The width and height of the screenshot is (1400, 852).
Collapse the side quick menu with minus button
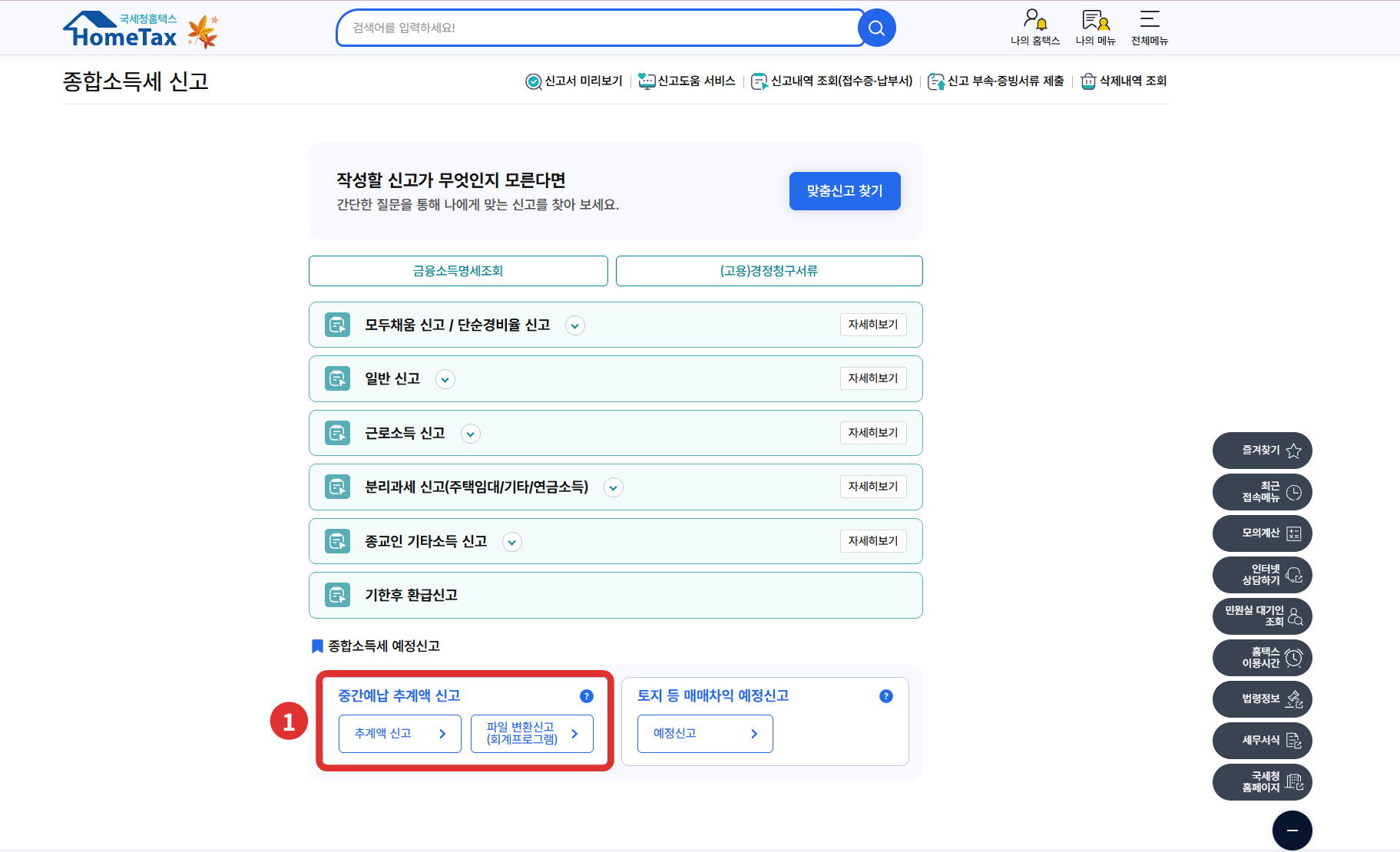tap(1292, 831)
